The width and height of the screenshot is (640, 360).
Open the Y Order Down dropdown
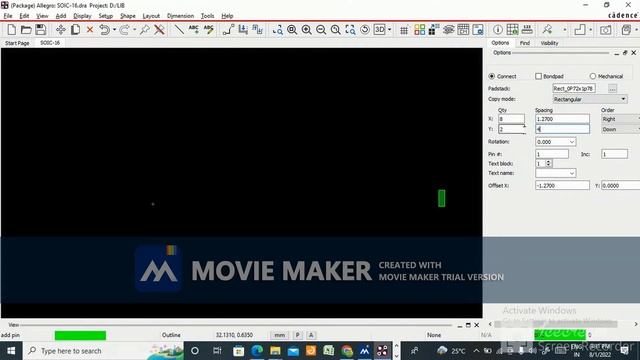click(x=620, y=129)
